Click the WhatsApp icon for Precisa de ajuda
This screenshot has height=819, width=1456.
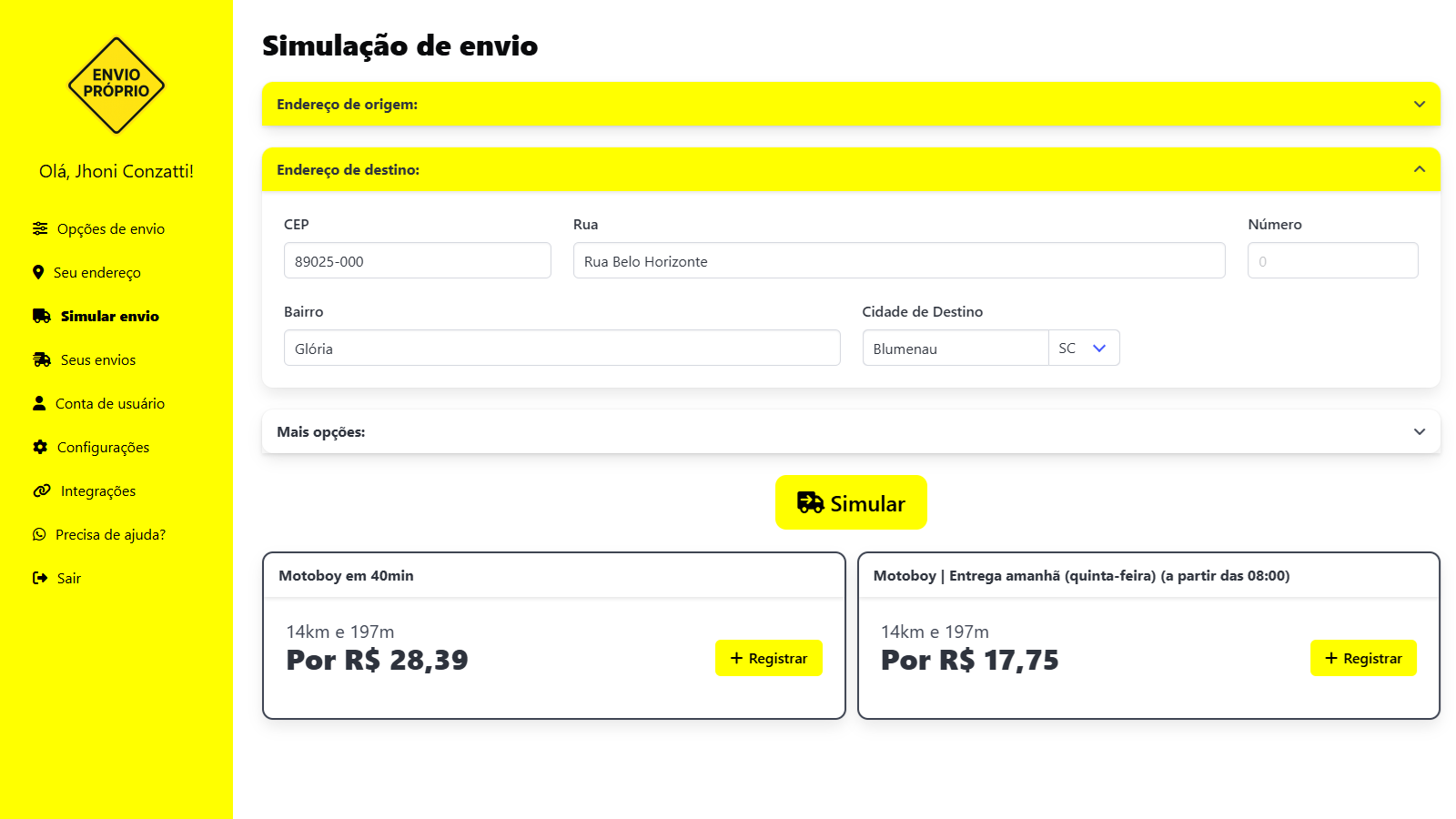coord(39,534)
